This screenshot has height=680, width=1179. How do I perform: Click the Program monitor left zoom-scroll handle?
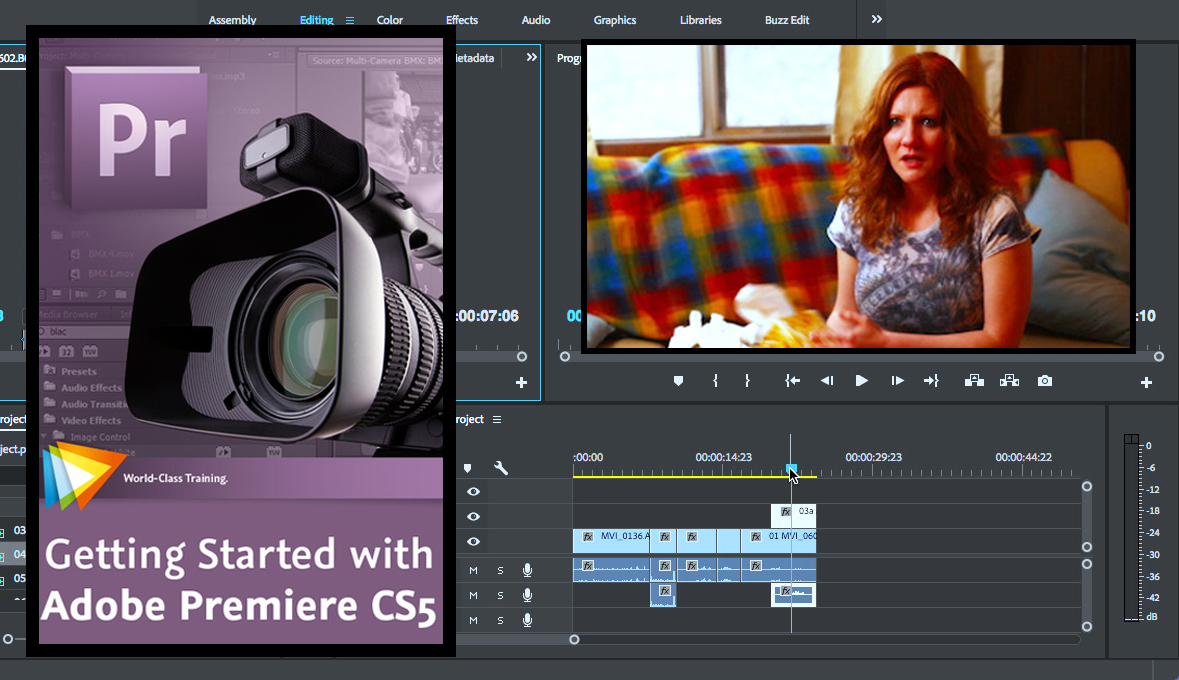(565, 357)
